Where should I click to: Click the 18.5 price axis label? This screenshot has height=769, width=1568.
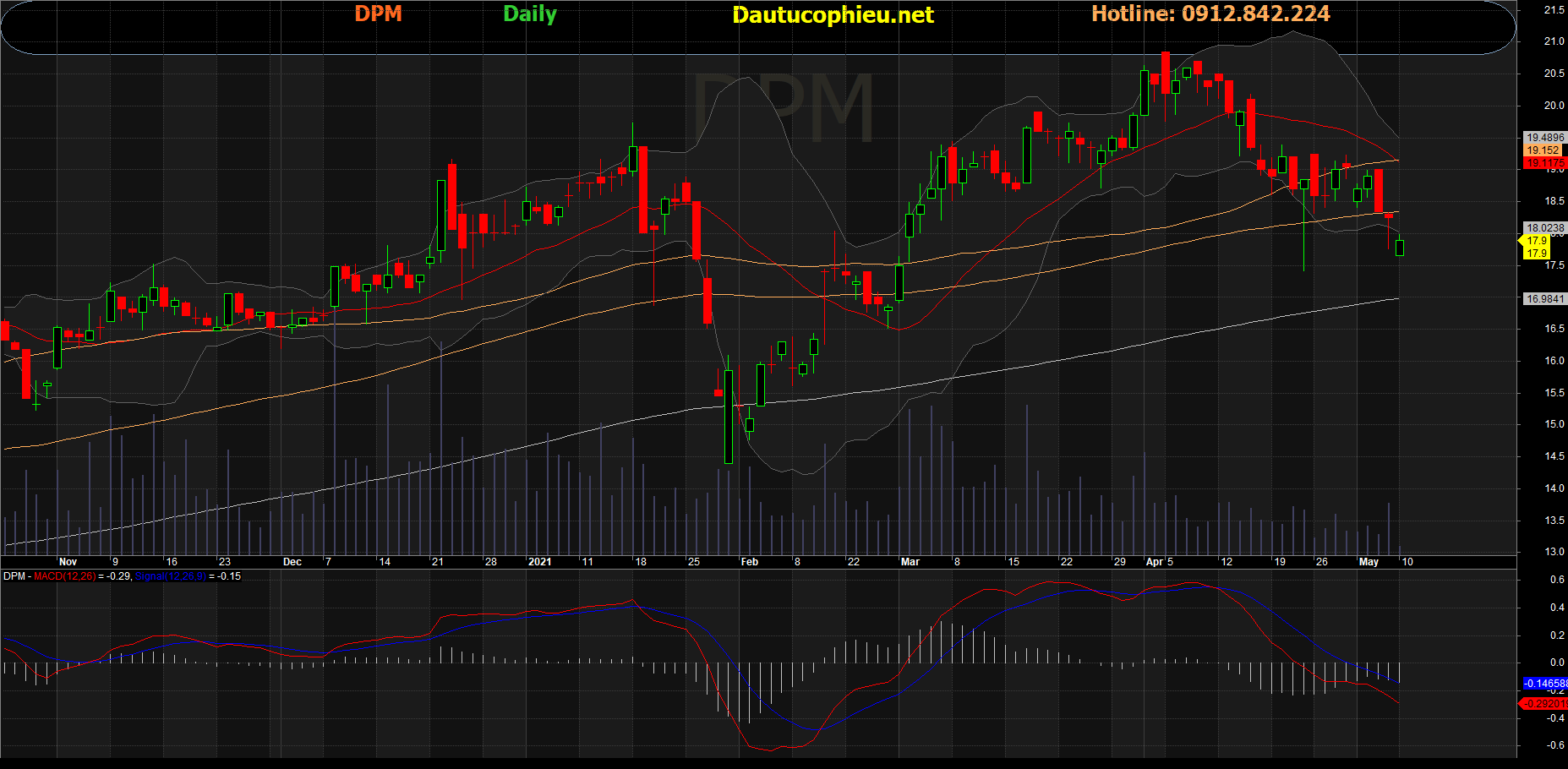[1554, 201]
